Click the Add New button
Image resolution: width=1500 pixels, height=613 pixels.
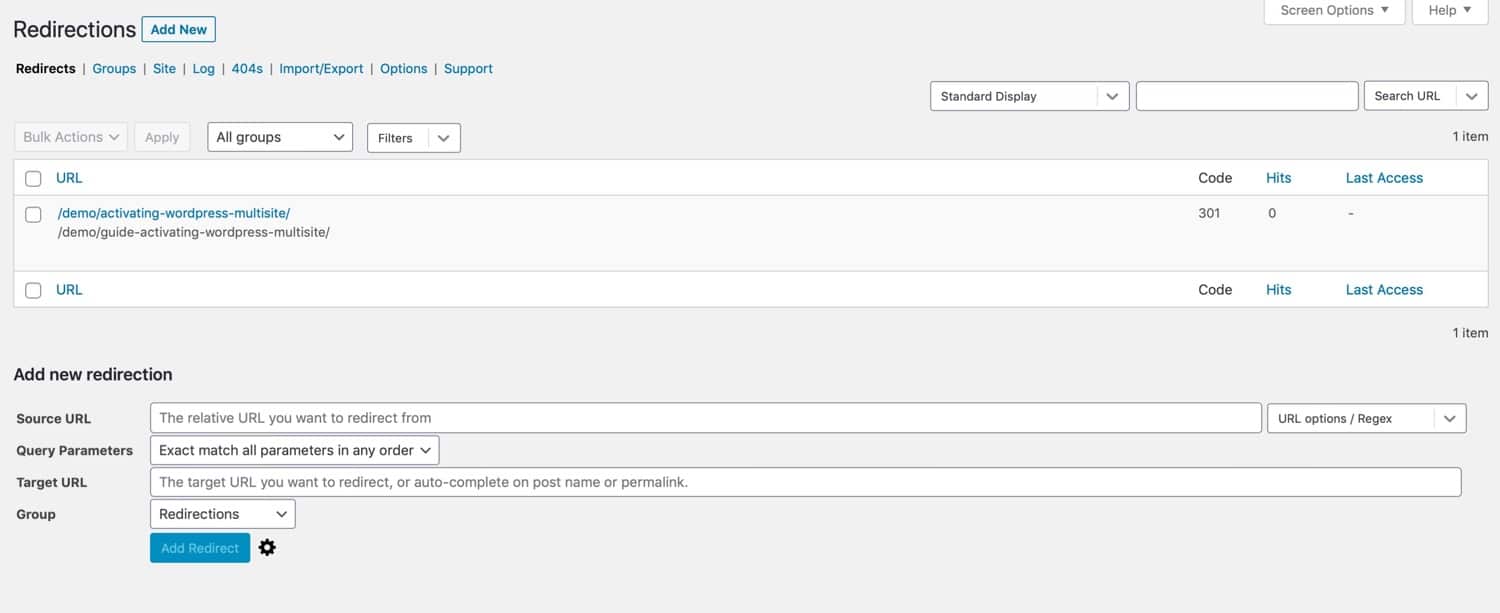[x=178, y=29]
